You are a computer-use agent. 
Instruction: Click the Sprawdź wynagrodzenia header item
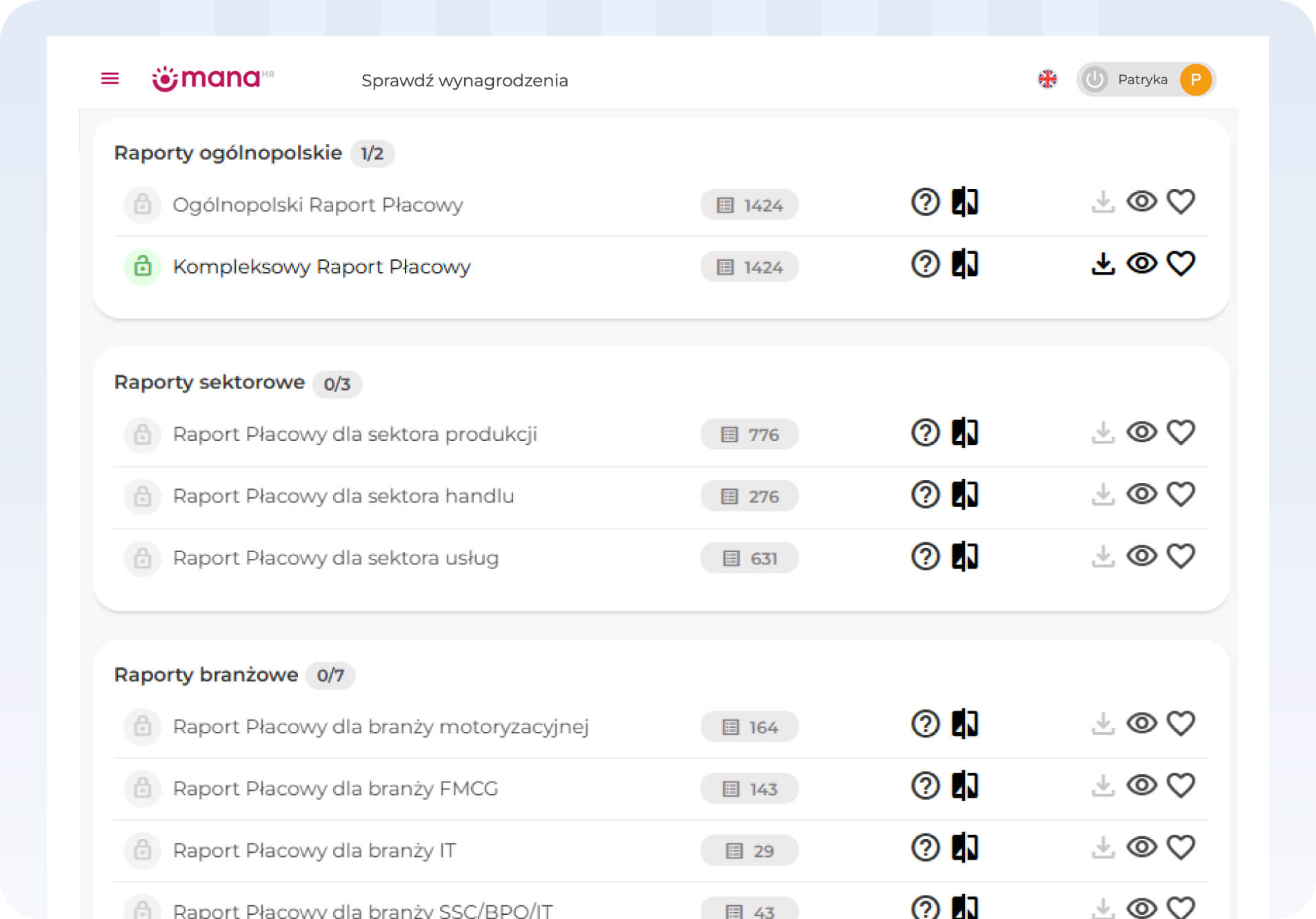[464, 81]
